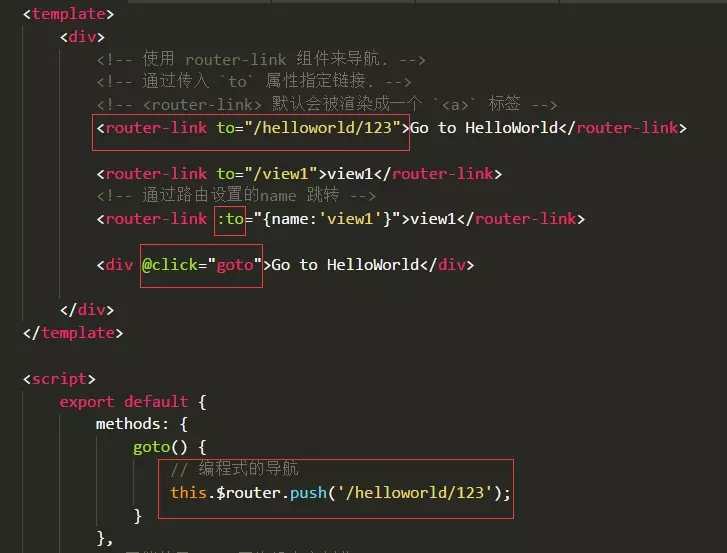Screen dimensions: 727x553
Task: Click the opening script tag
Action: click(59, 379)
